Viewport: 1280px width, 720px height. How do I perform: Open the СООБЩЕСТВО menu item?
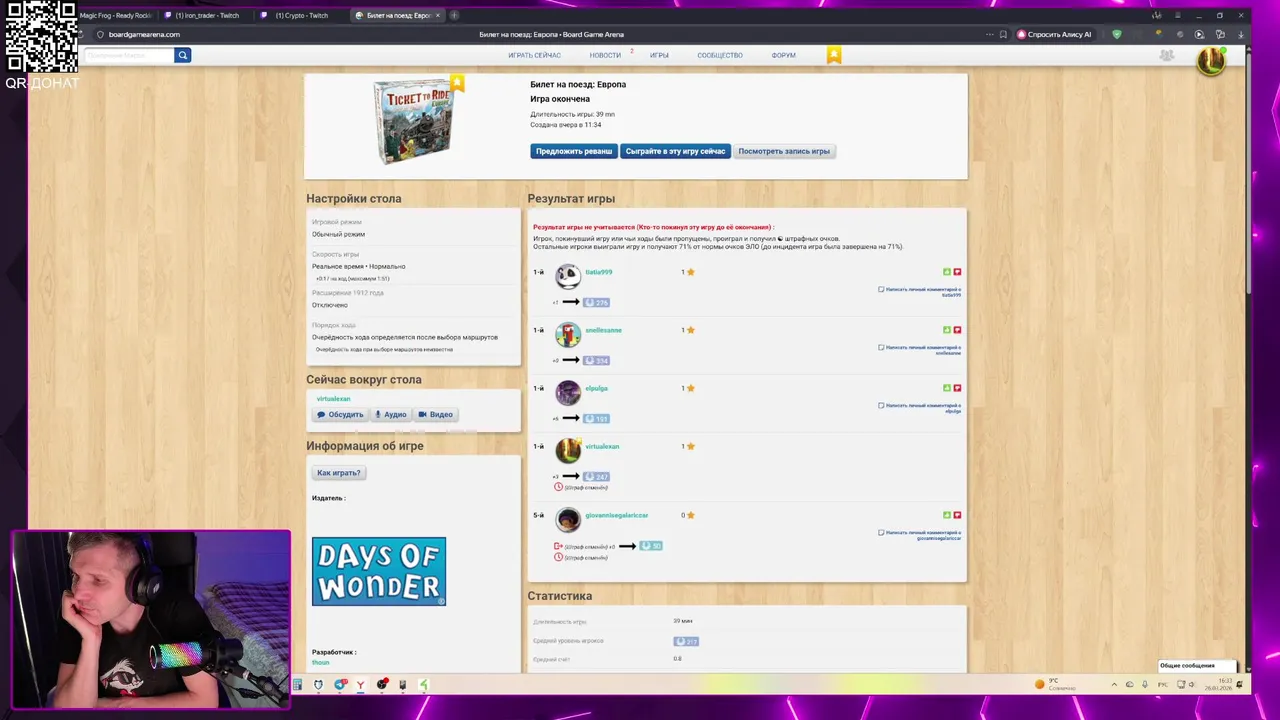[720, 55]
